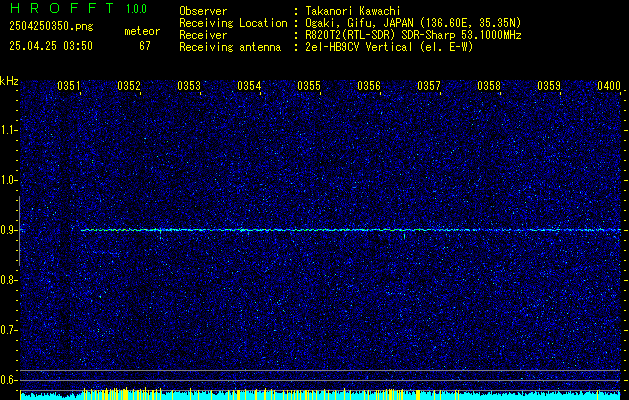Click the Observer label
This screenshot has width=629, height=400.
(203, 11)
